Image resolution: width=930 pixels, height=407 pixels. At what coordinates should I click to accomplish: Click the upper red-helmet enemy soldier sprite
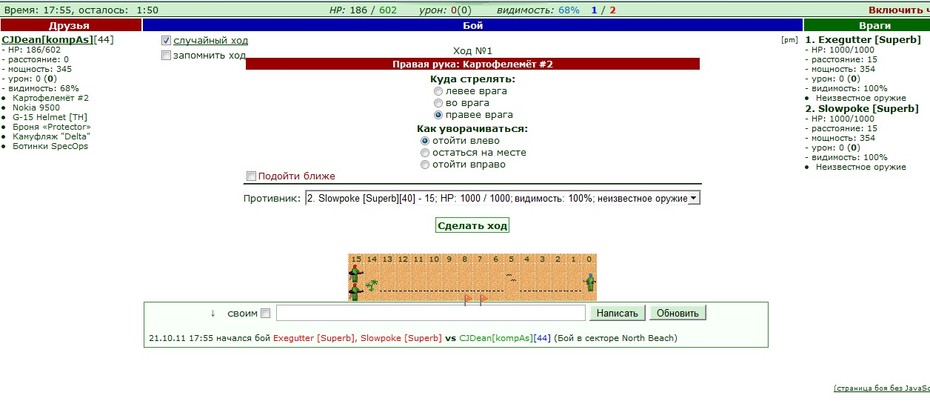[355, 273]
